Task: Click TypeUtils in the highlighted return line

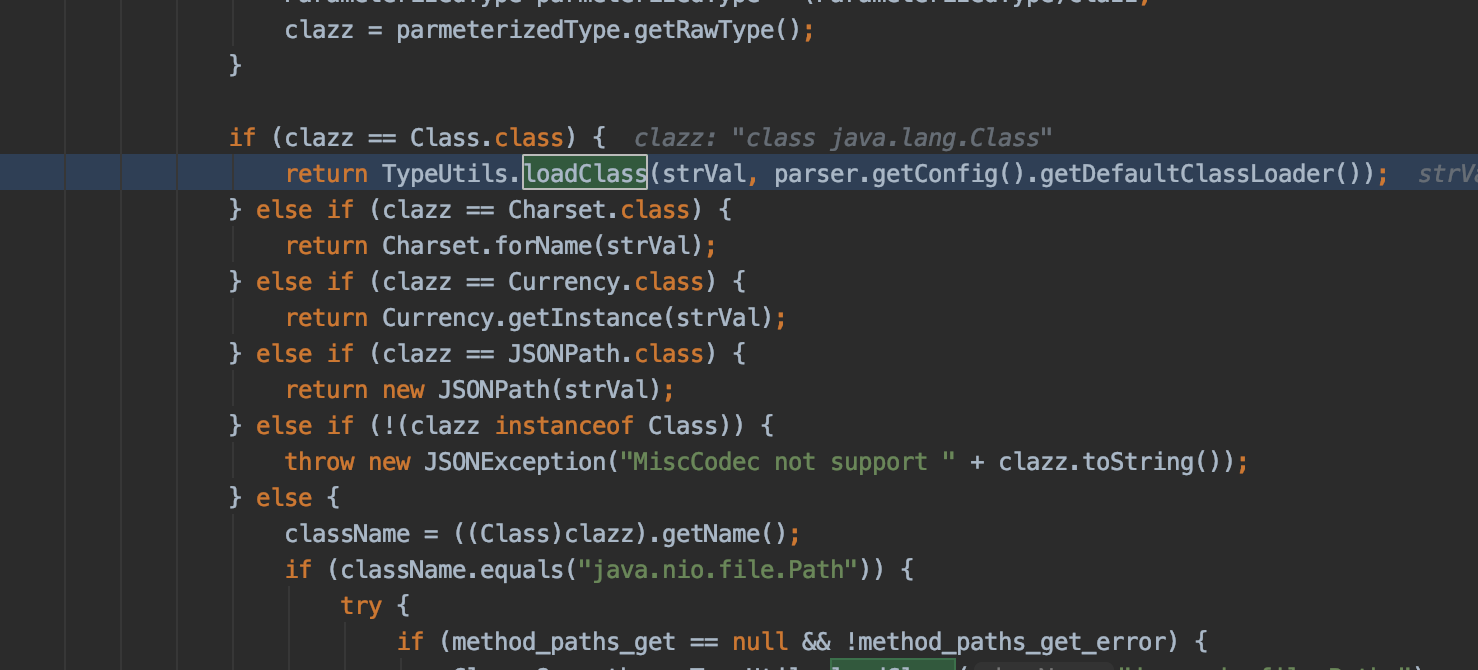Action: 445,174
